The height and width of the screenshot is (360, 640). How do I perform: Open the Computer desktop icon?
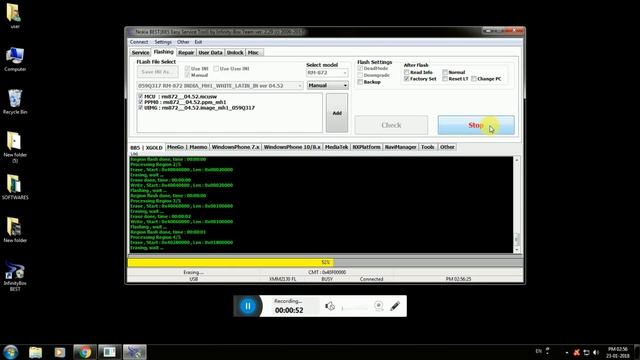pos(15,59)
